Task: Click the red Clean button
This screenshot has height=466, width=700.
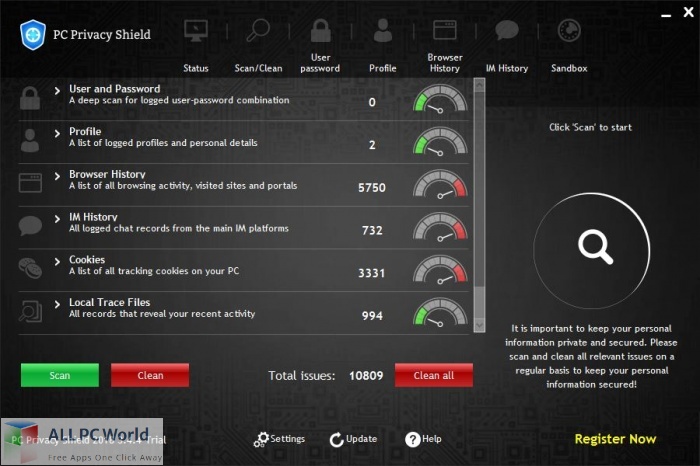Action: [150, 375]
